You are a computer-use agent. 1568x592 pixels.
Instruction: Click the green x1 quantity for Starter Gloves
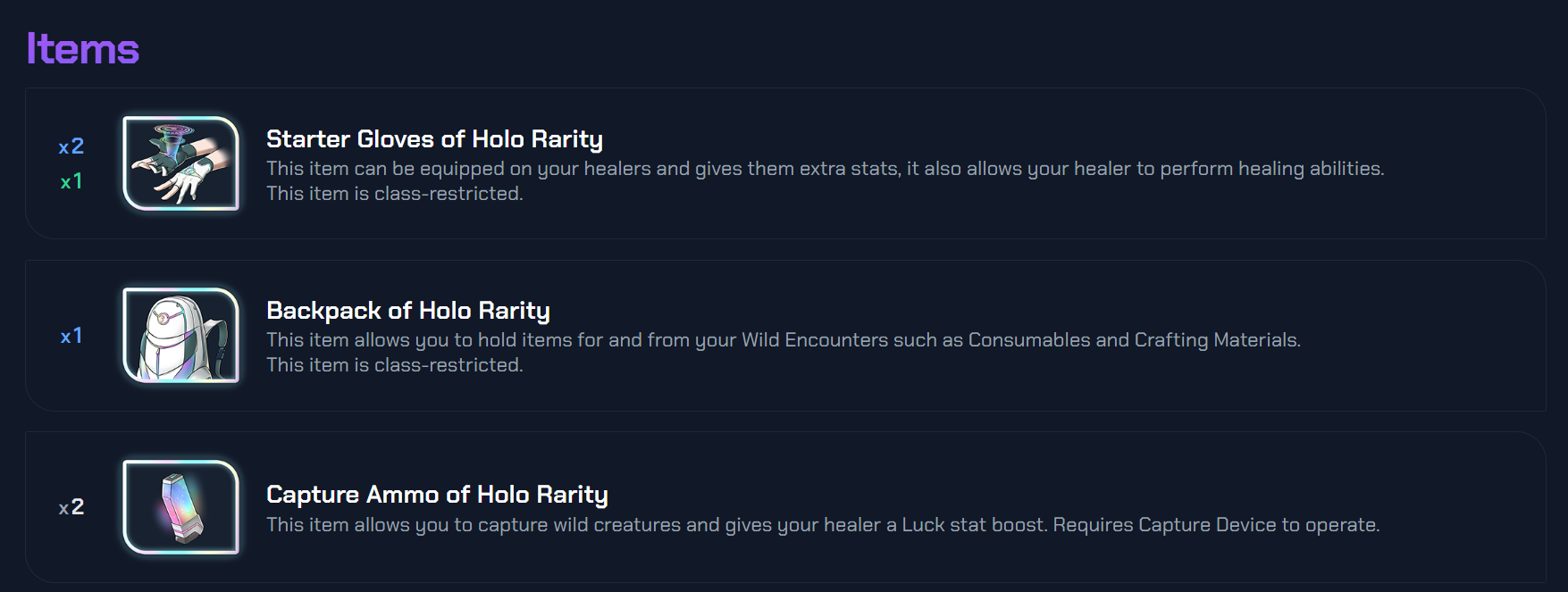71,181
